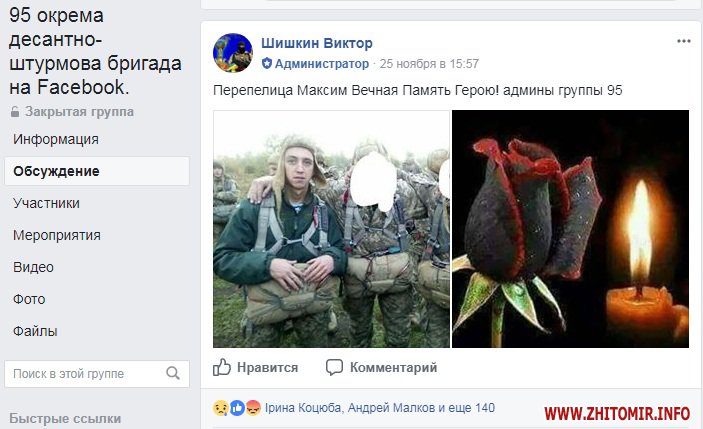
Task: Open the Видео section
Action: click(33, 267)
